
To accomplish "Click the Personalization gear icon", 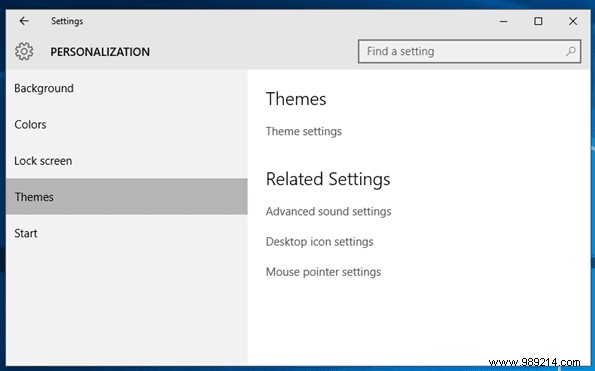I will click(x=24, y=51).
